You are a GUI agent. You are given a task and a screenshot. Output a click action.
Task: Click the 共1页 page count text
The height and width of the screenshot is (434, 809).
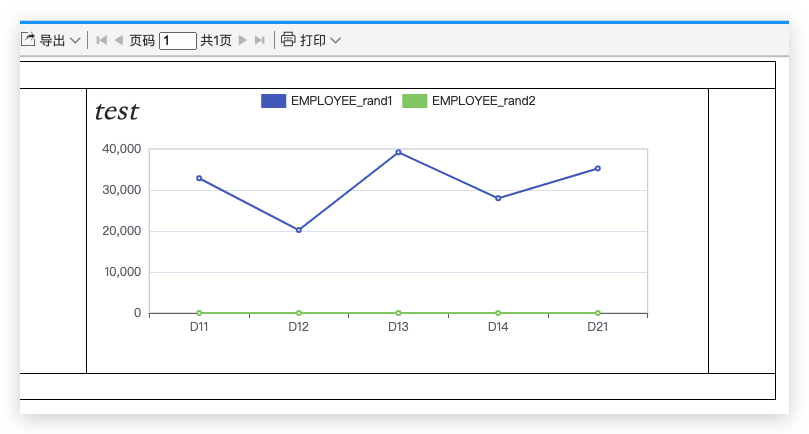(x=216, y=40)
